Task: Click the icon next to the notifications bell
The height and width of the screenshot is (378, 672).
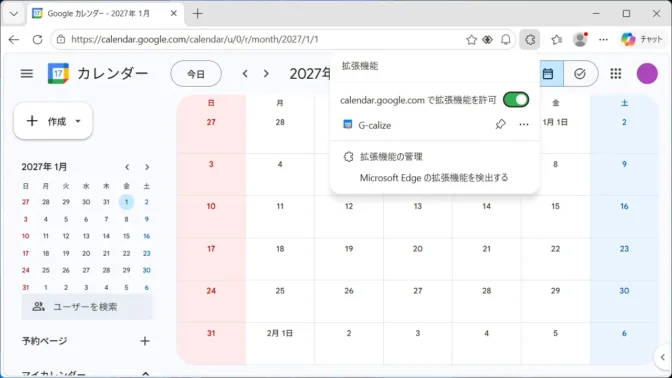Action: [x=488, y=39]
